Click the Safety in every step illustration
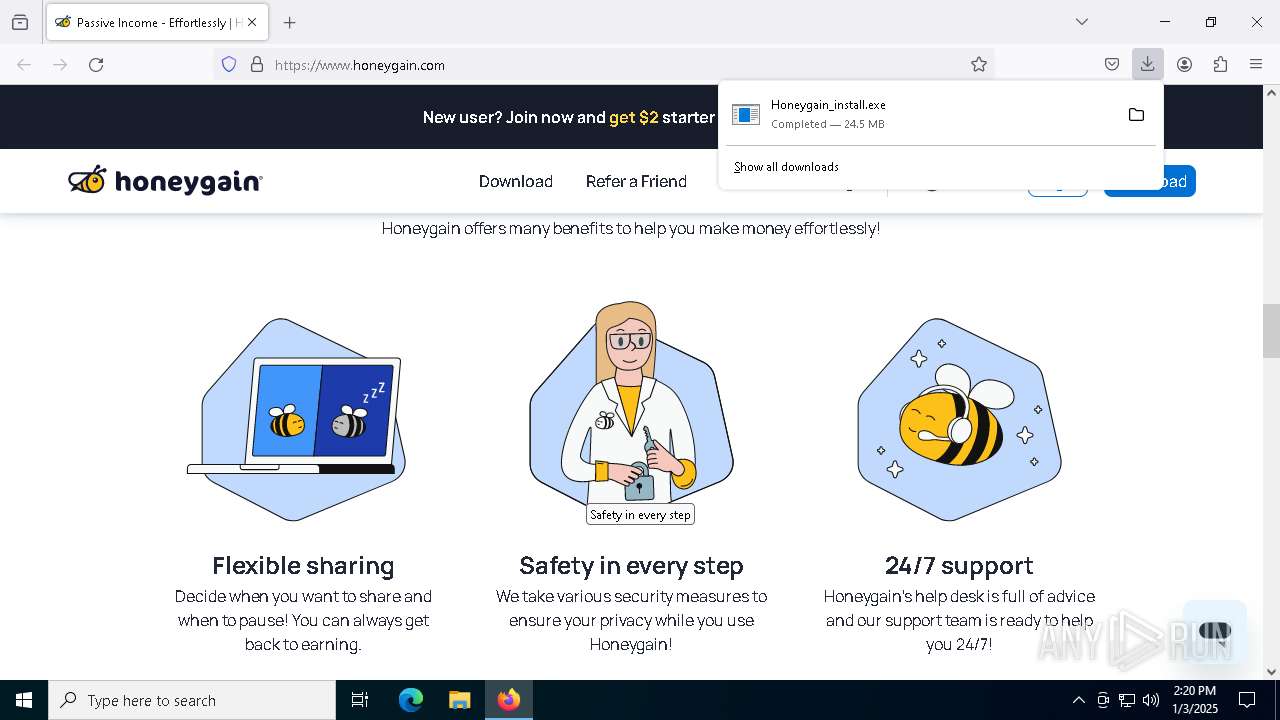 click(631, 405)
